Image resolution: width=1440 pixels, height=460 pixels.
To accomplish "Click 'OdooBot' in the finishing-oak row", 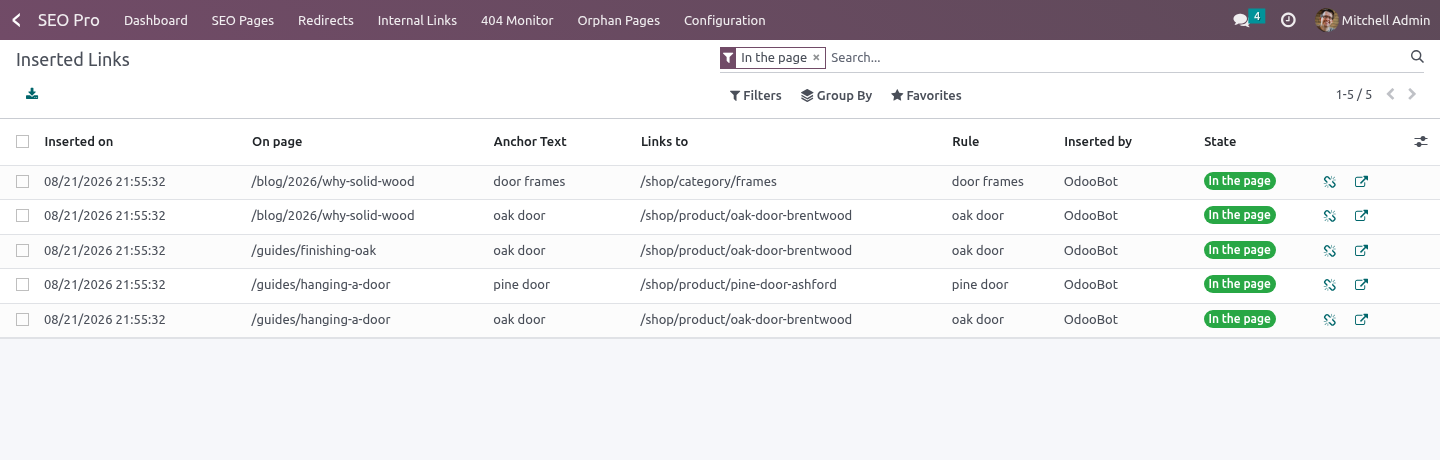I will (x=1091, y=251).
